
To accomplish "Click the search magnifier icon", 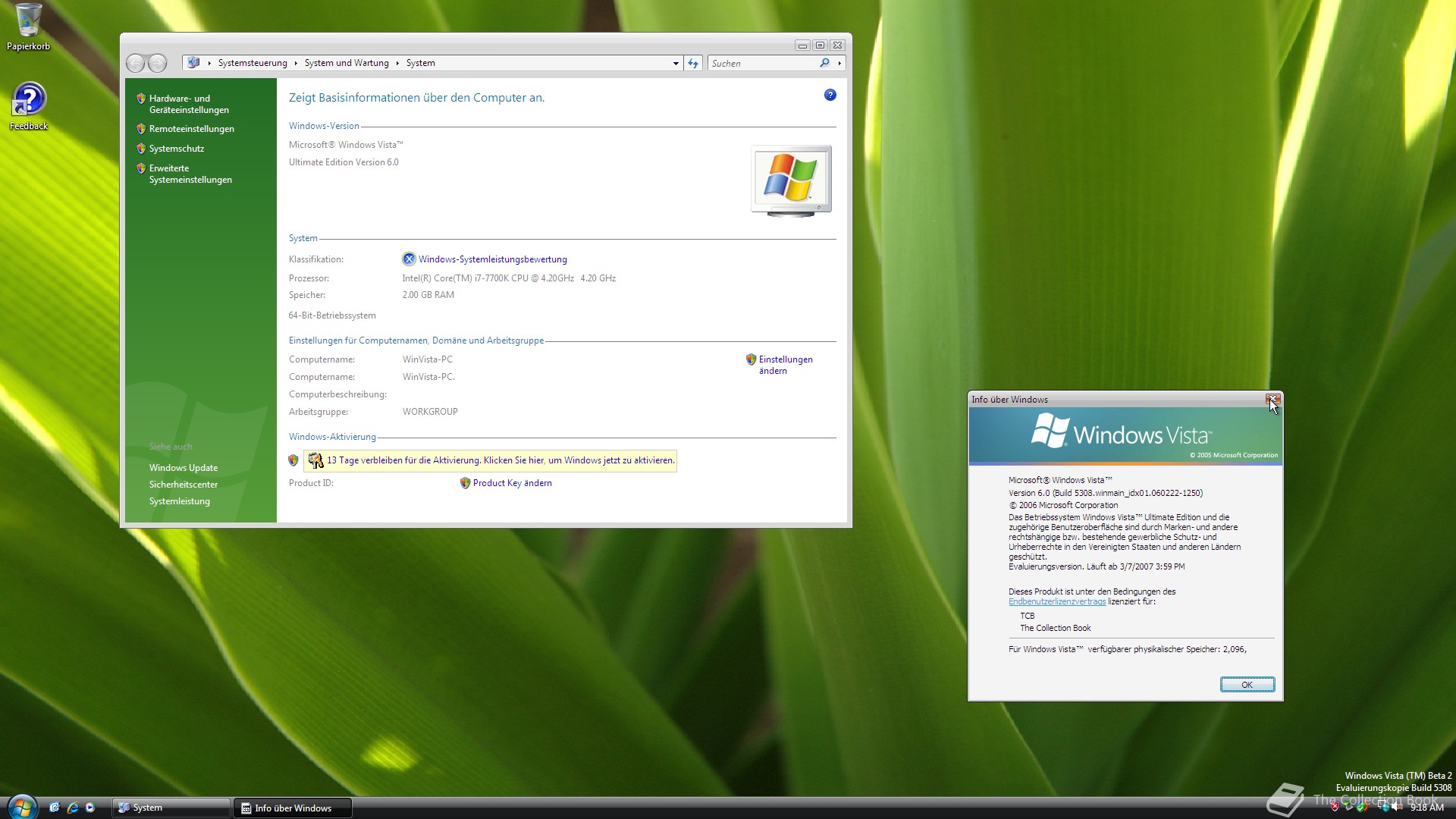I will pyautogui.click(x=824, y=63).
